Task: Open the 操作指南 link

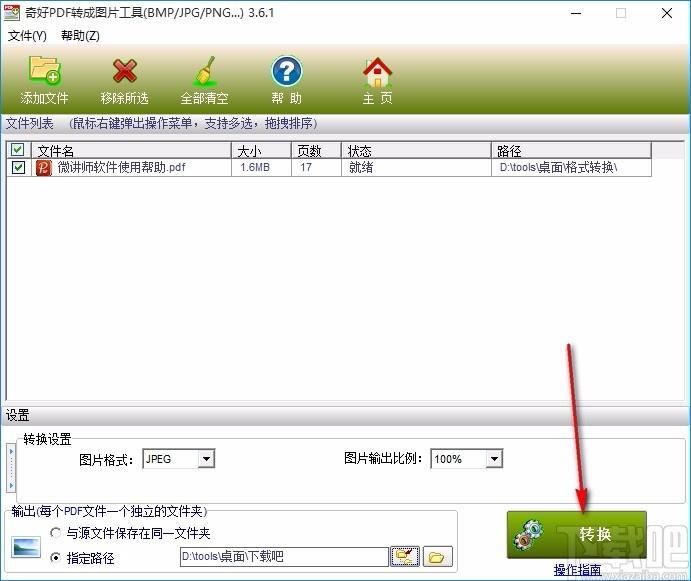Action: 577,570
